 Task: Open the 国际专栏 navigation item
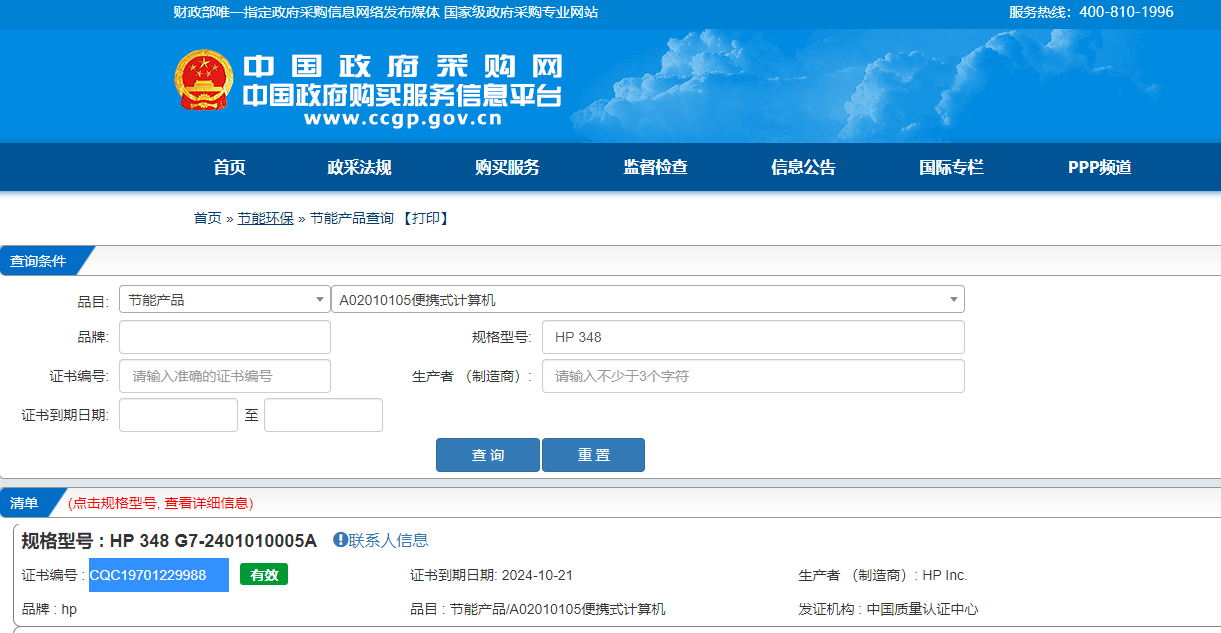coord(951,168)
